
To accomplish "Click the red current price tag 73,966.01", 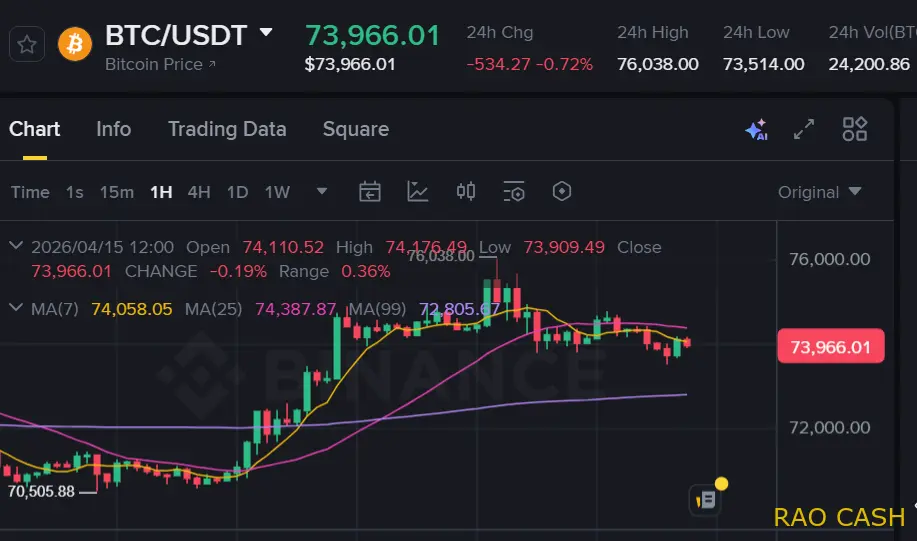I will tap(830, 346).
